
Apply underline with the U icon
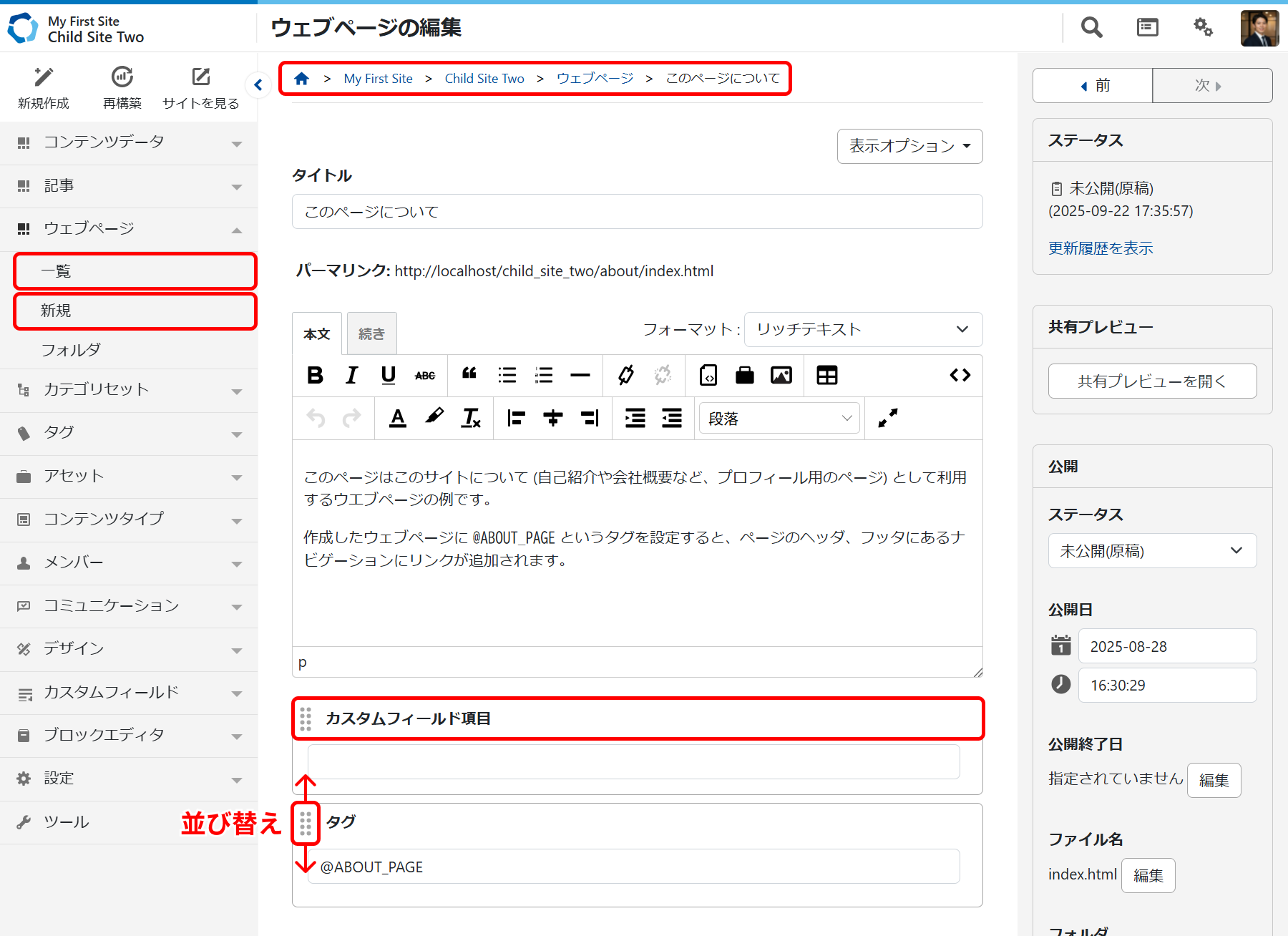[388, 375]
